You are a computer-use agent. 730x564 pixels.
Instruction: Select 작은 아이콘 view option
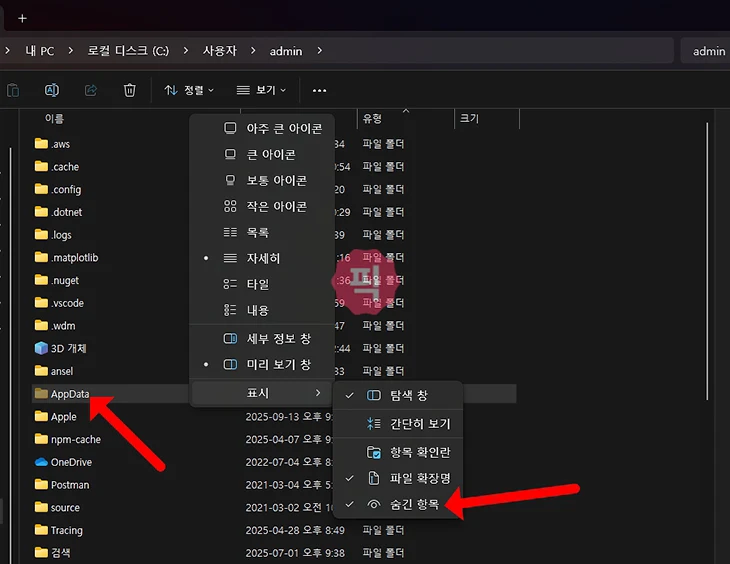click(262, 206)
